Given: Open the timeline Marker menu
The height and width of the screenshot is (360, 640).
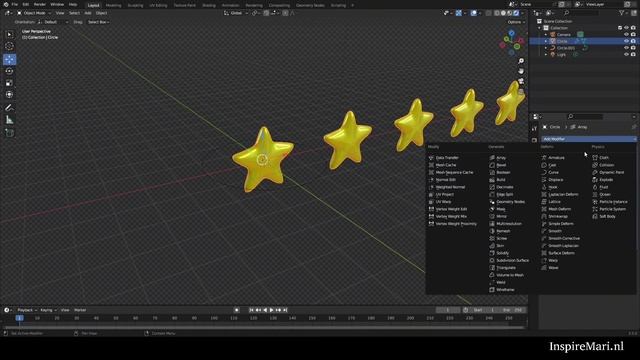Looking at the screenshot, I should tap(80, 310).
